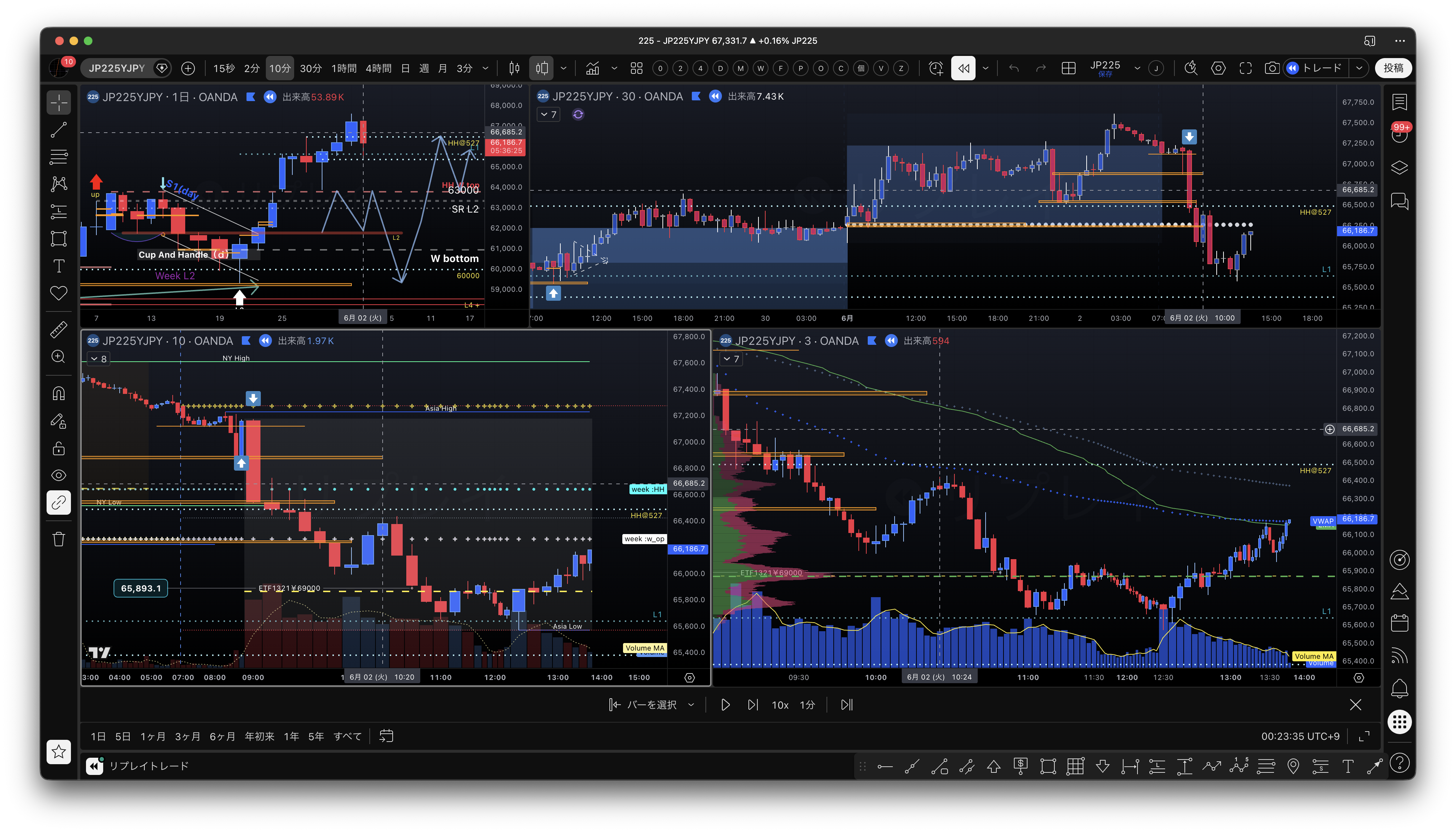Image resolution: width=1456 pixels, height=833 pixels.
Task: Open the help question mark icon
Action: 1399,763
